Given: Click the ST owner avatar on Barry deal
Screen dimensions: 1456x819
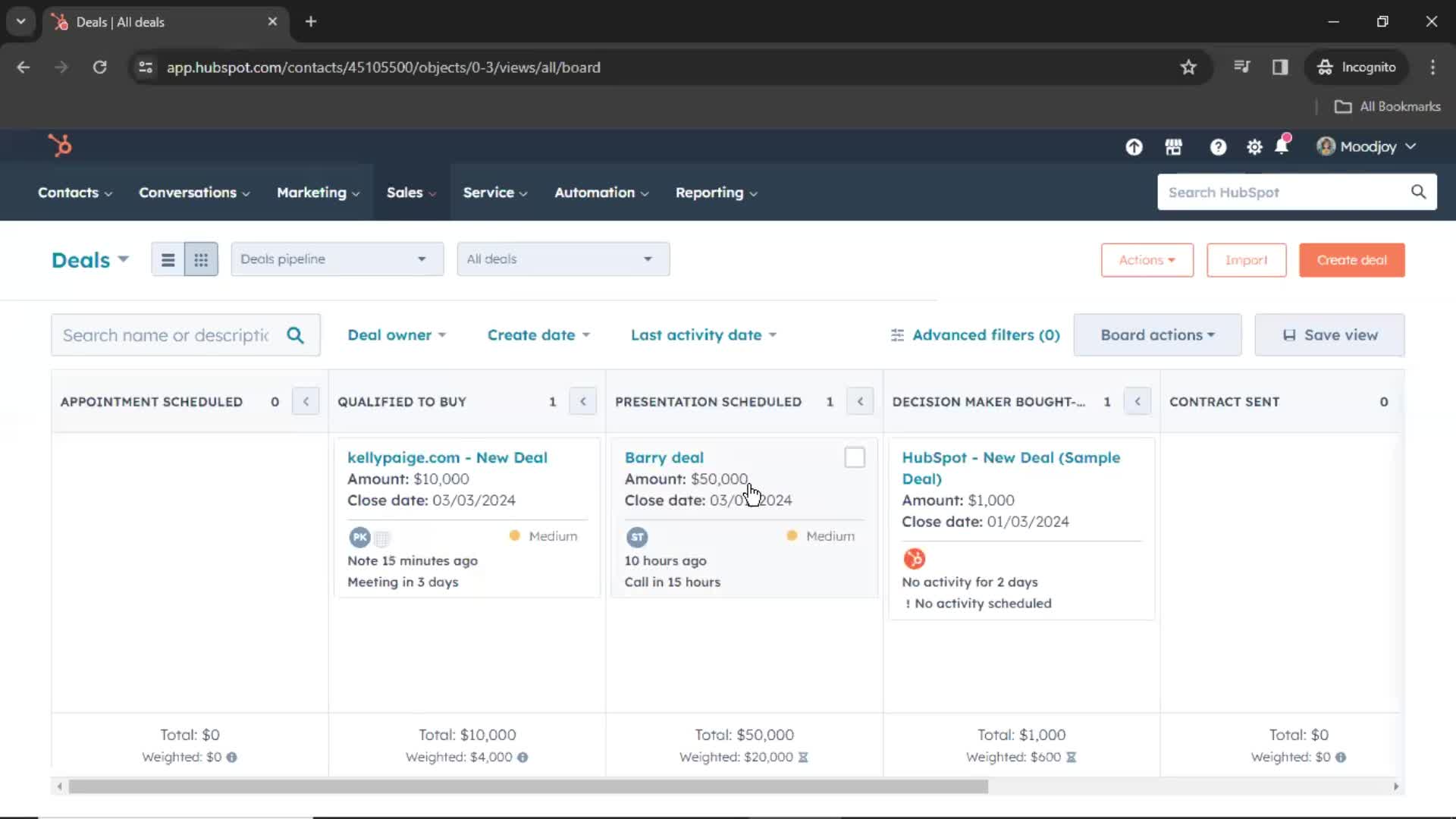Looking at the screenshot, I should (x=637, y=537).
